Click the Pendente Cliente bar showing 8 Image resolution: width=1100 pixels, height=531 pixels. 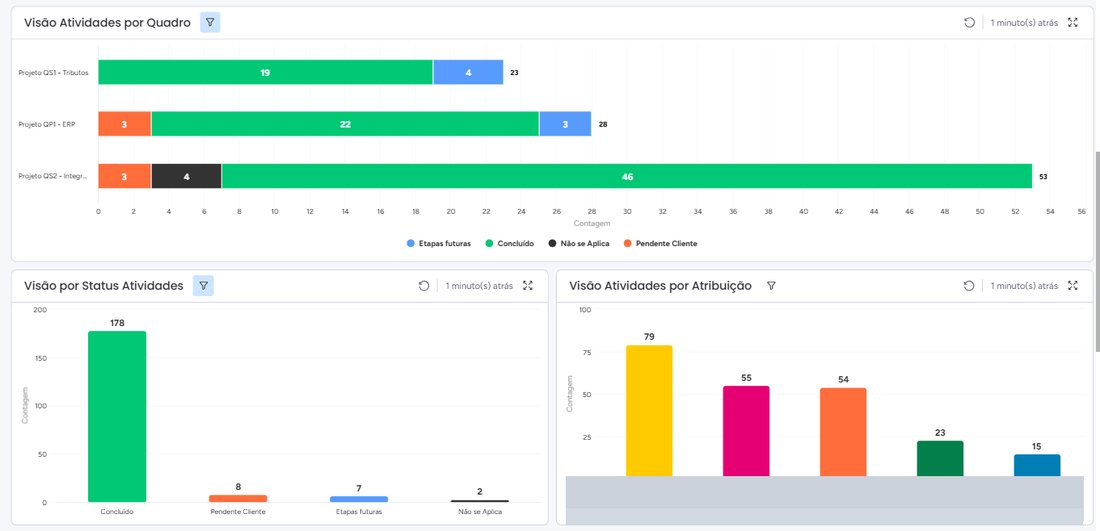238,499
